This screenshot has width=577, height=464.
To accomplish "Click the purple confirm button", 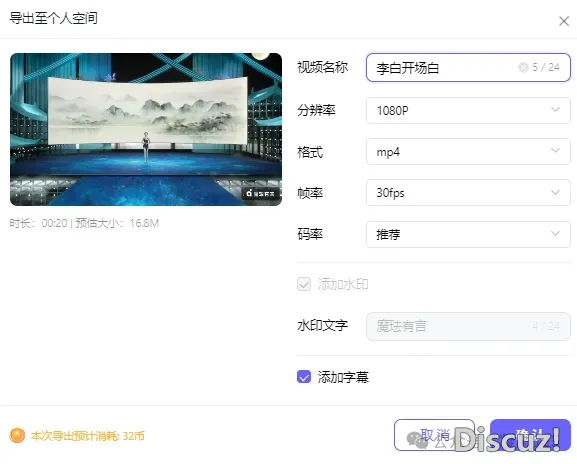I will point(530,435).
